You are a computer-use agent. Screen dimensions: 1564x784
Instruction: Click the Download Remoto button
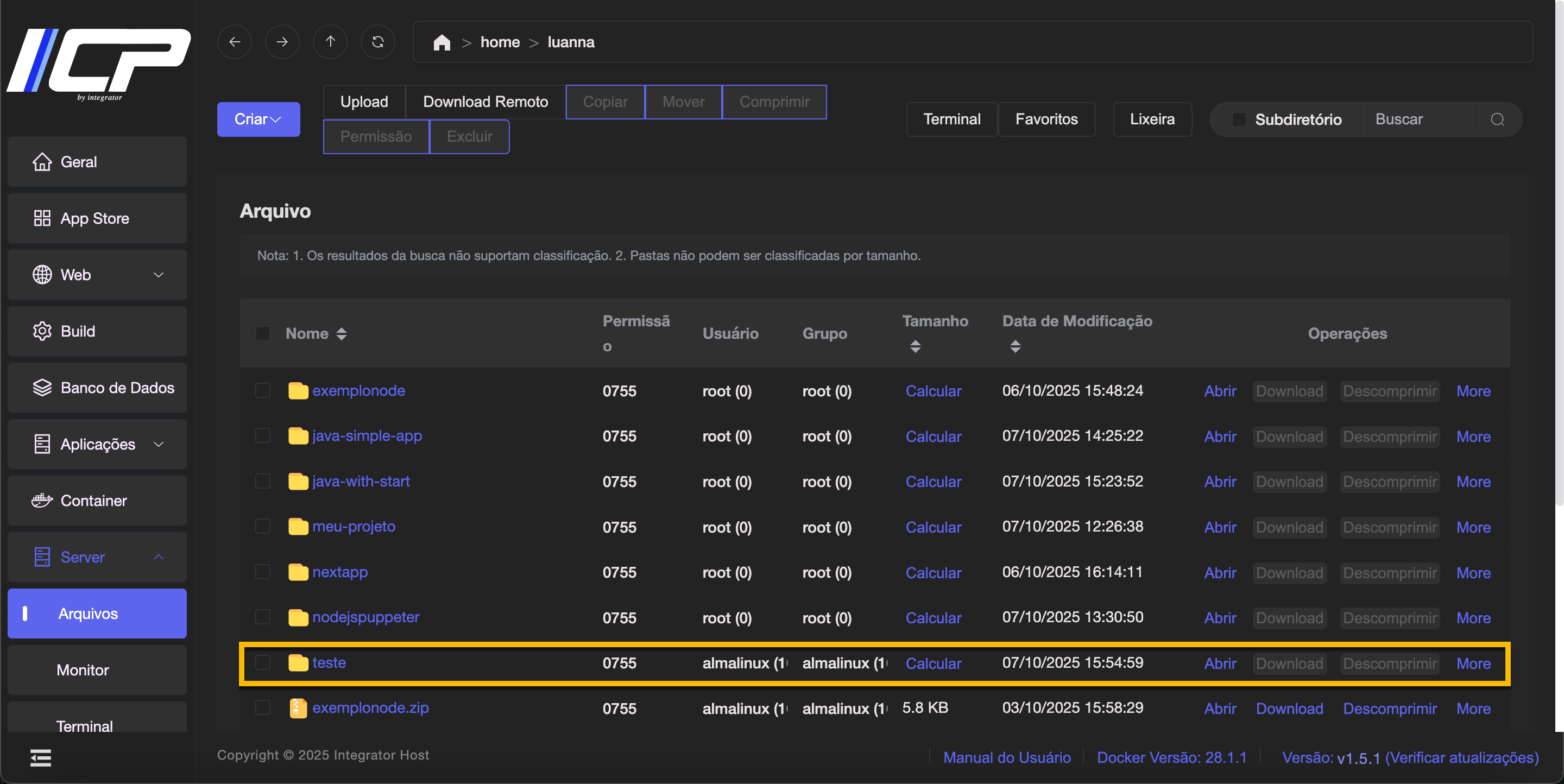[485, 102]
